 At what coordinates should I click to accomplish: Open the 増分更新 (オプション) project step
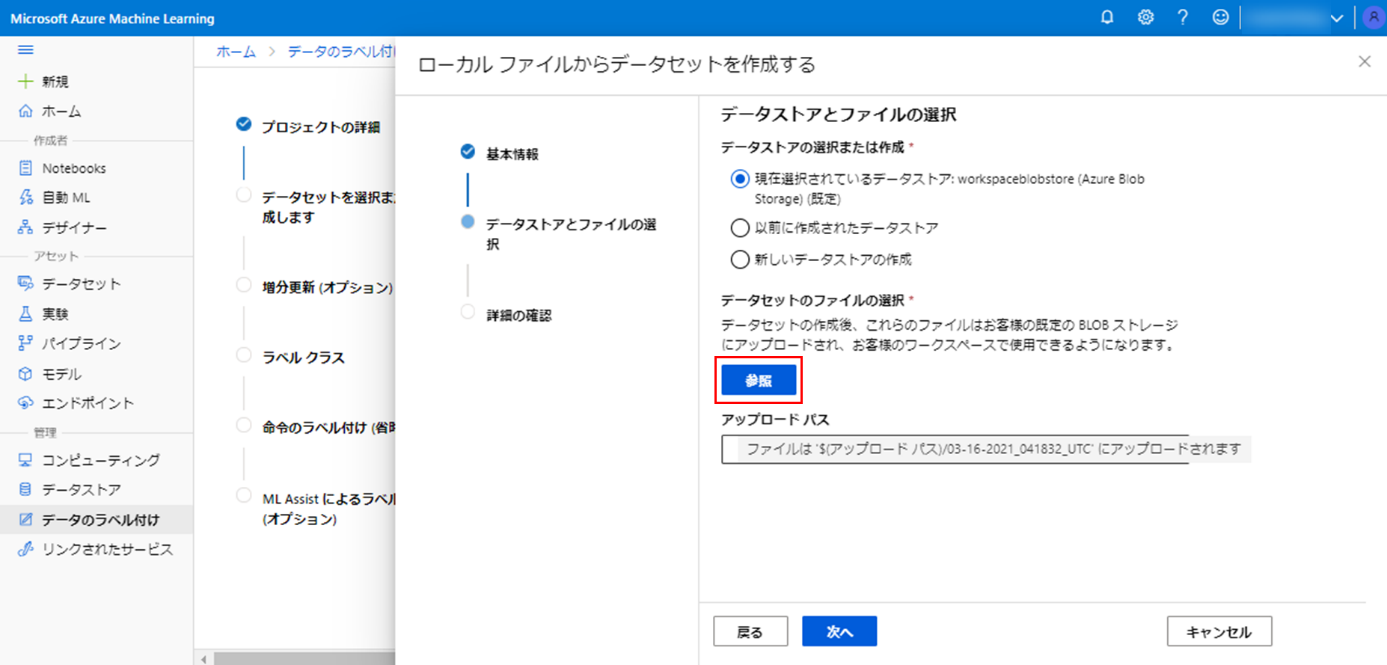coord(327,288)
